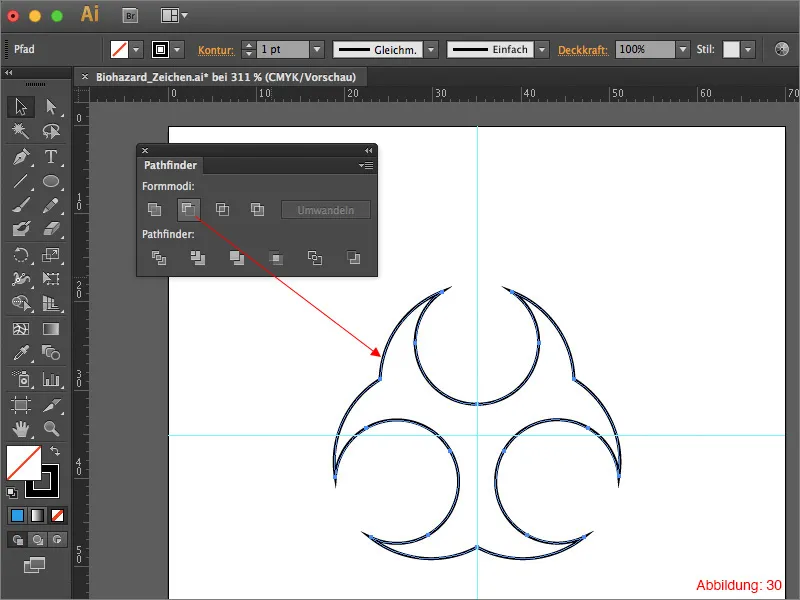Swap fill and stroke colors

(55, 451)
